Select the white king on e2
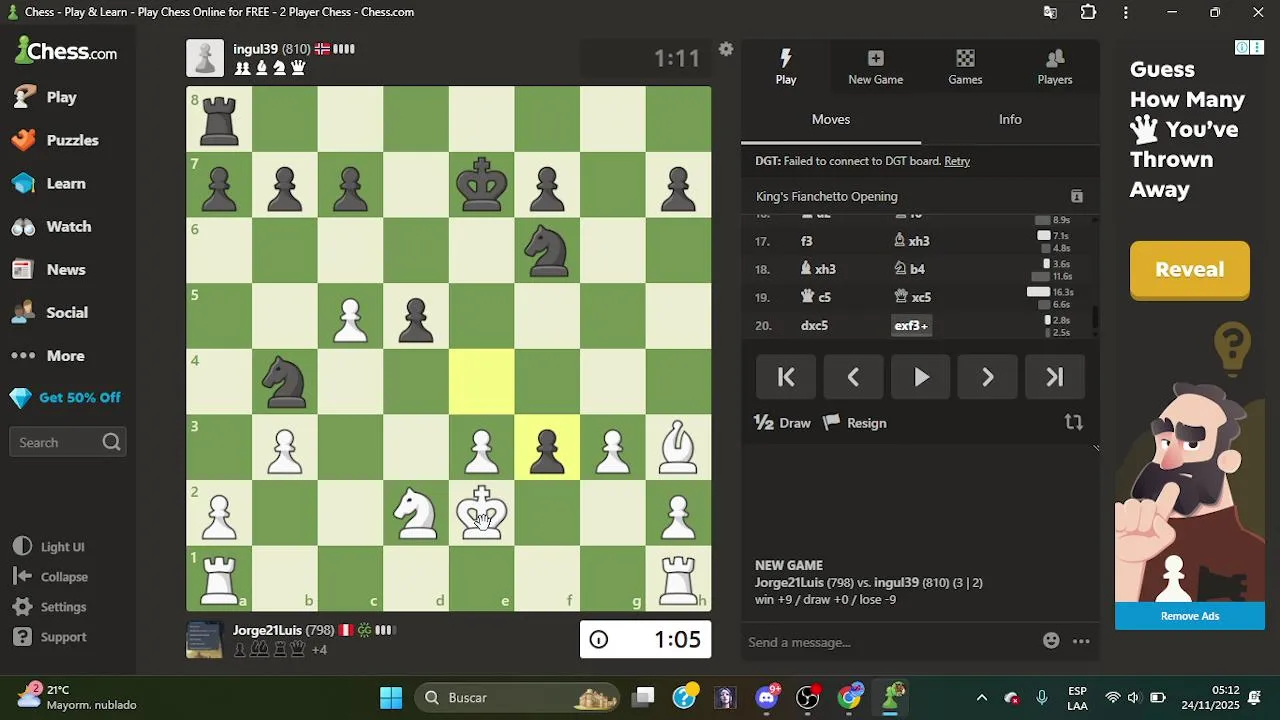 [x=481, y=513]
